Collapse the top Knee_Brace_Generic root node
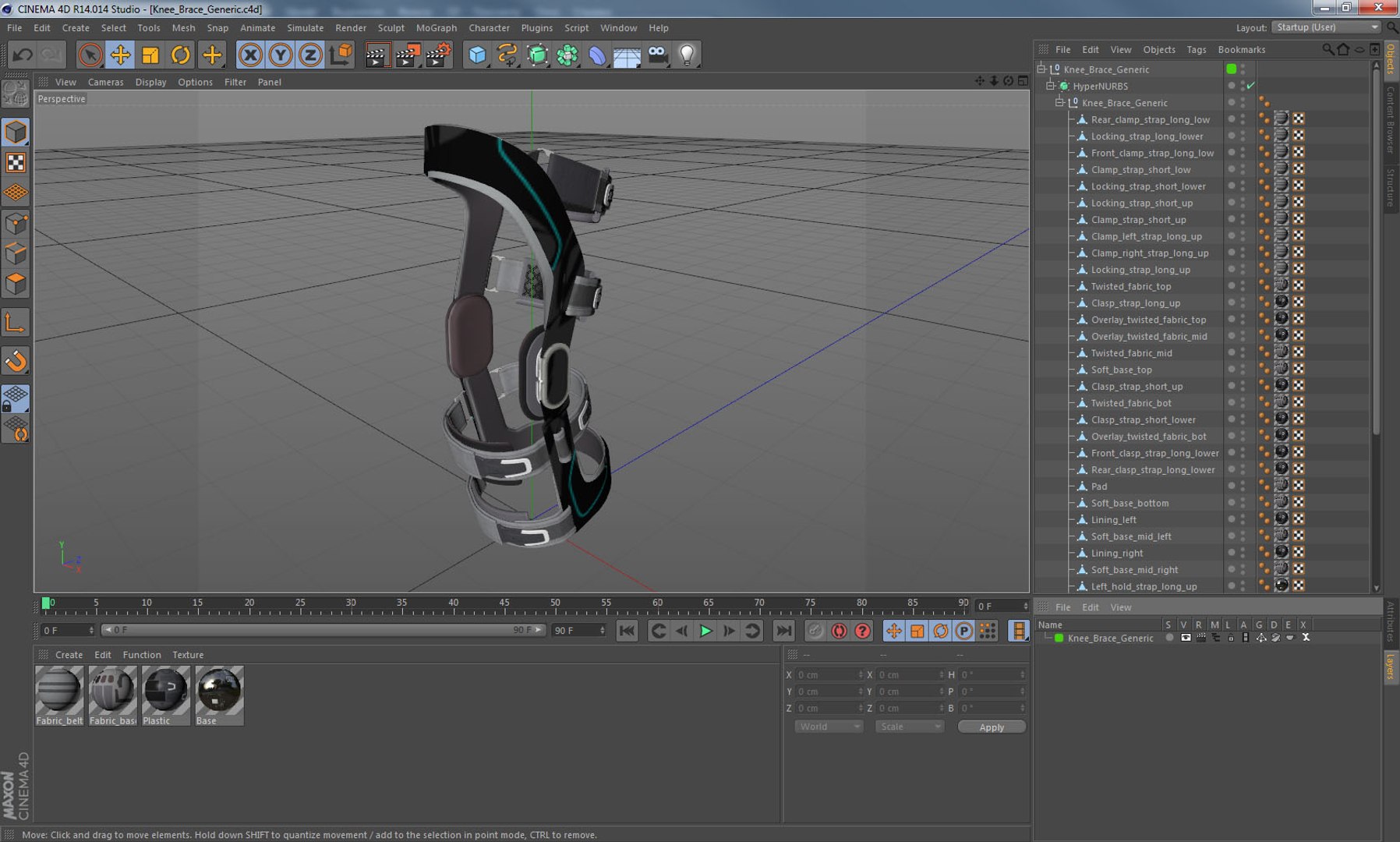The width and height of the screenshot is (1400, 842). (1041, 69)
